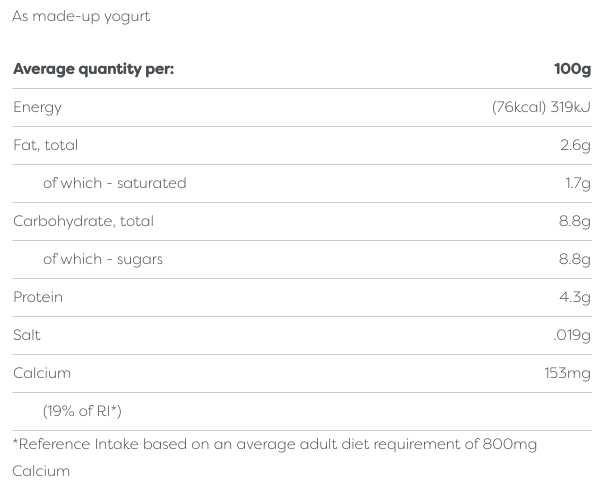Click the 100g column header

pyautogui.click(x=572, y=69)
